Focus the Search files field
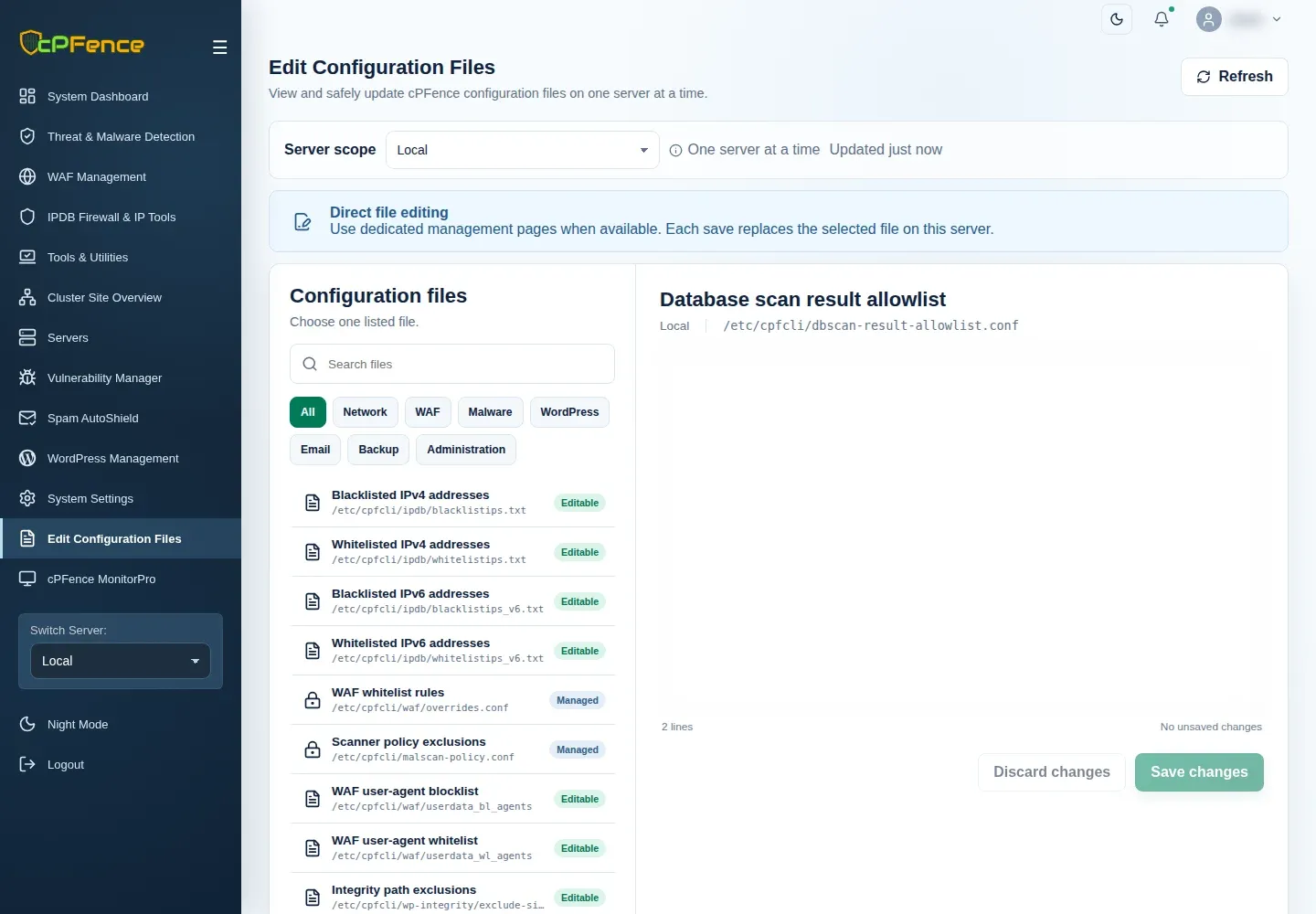Image resolution: width=1316 pixels, height=914 pixels. (x=452, y=364)
